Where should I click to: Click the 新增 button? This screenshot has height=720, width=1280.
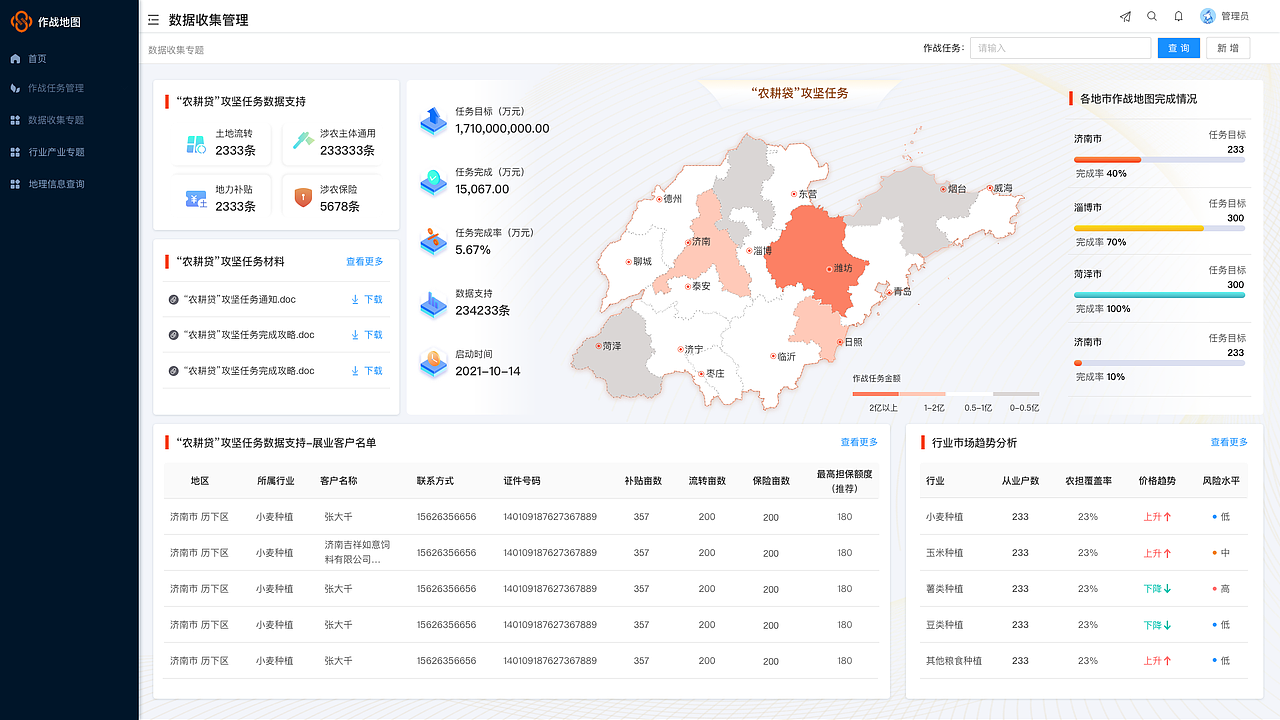coord(1227,47)
